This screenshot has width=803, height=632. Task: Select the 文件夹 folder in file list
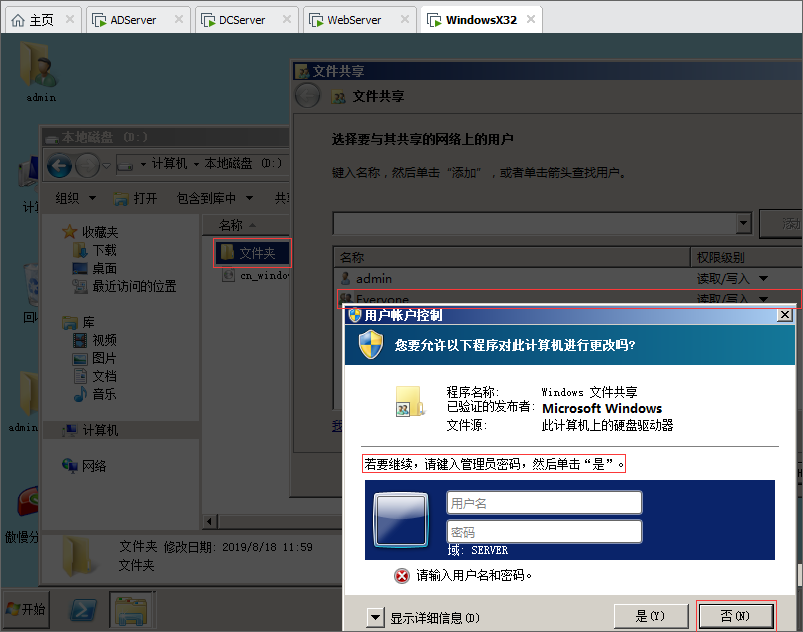252,253
